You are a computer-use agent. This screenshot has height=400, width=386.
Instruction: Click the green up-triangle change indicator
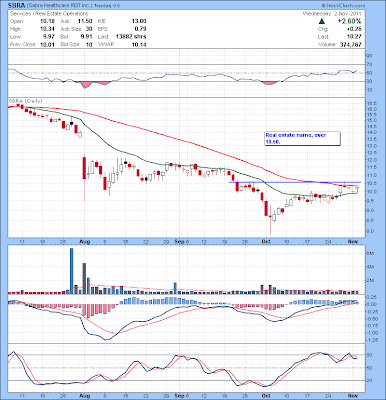click(x=322, y=21)
